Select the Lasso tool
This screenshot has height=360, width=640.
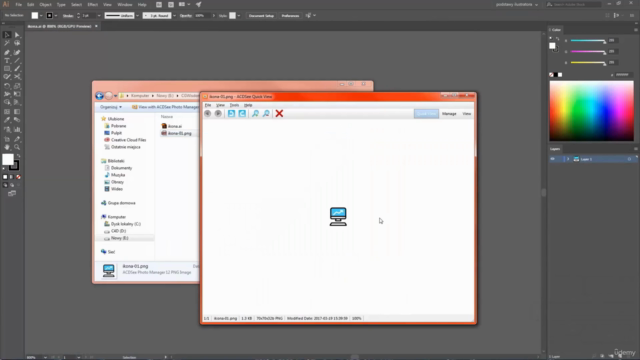point(17,43)
